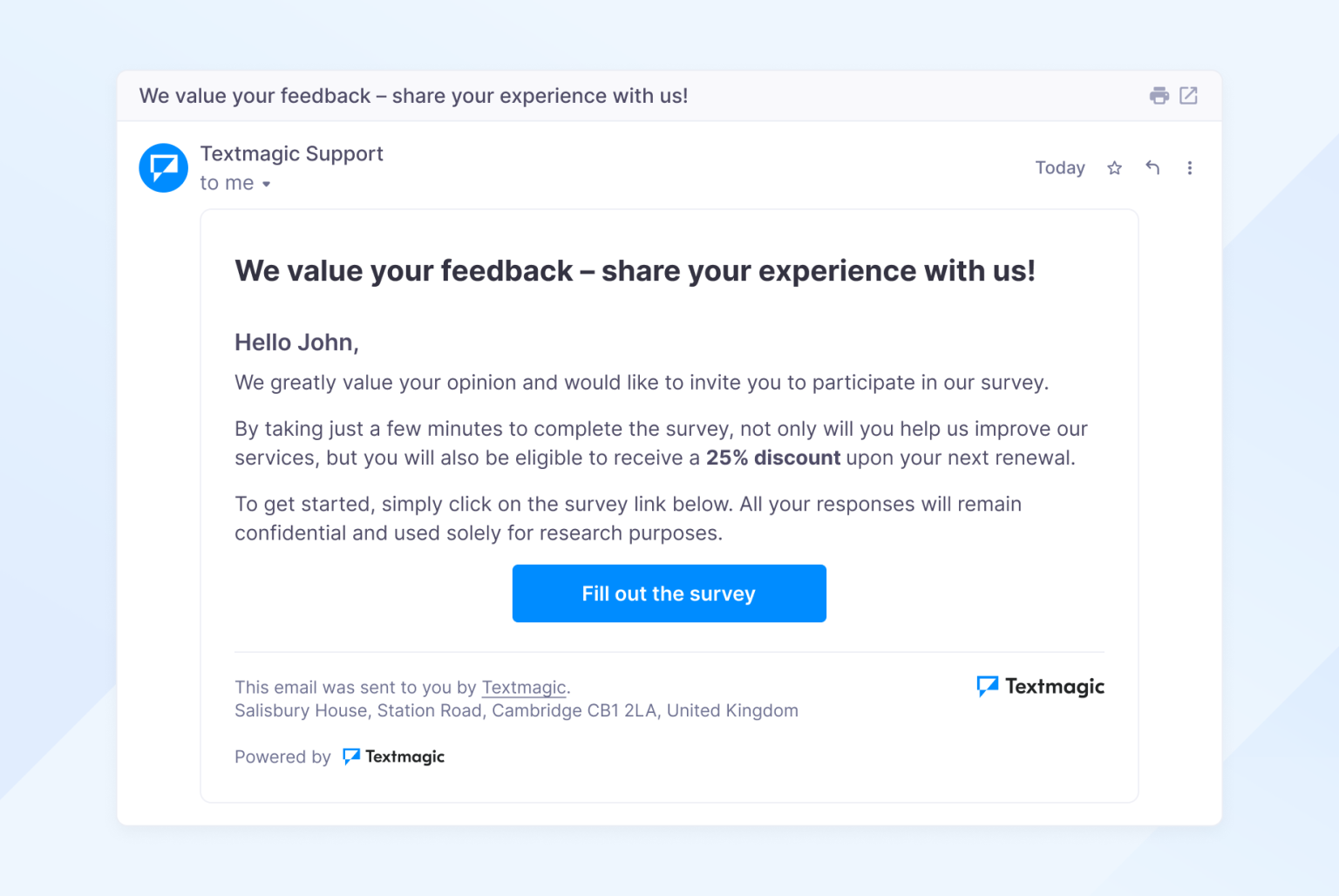This screenshot has height=896, width=1339.
Task: Click the reply arrow icon
Action: tap(1152, 167)
